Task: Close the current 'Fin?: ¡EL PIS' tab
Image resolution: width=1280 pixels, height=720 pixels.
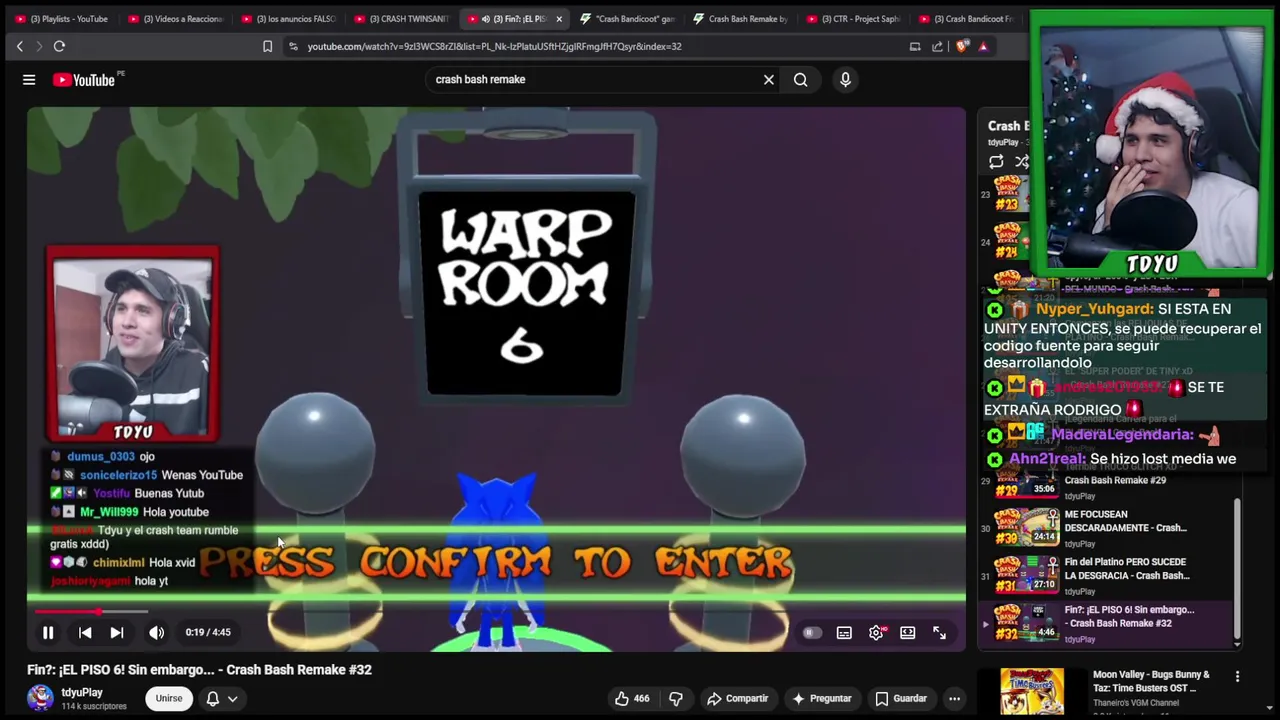Action: click(x=559, y=19)
